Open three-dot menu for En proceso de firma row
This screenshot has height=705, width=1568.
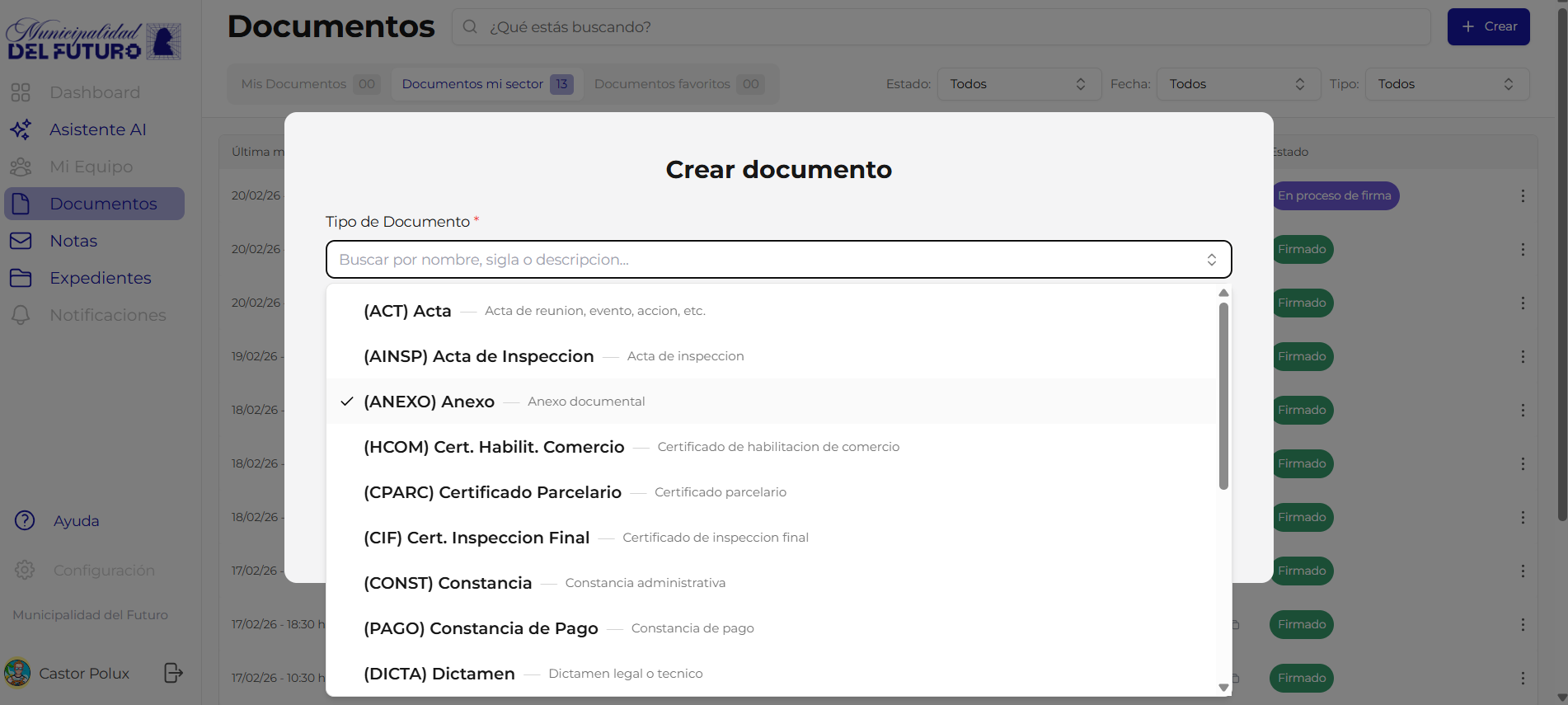click(x=1522, y=195)
